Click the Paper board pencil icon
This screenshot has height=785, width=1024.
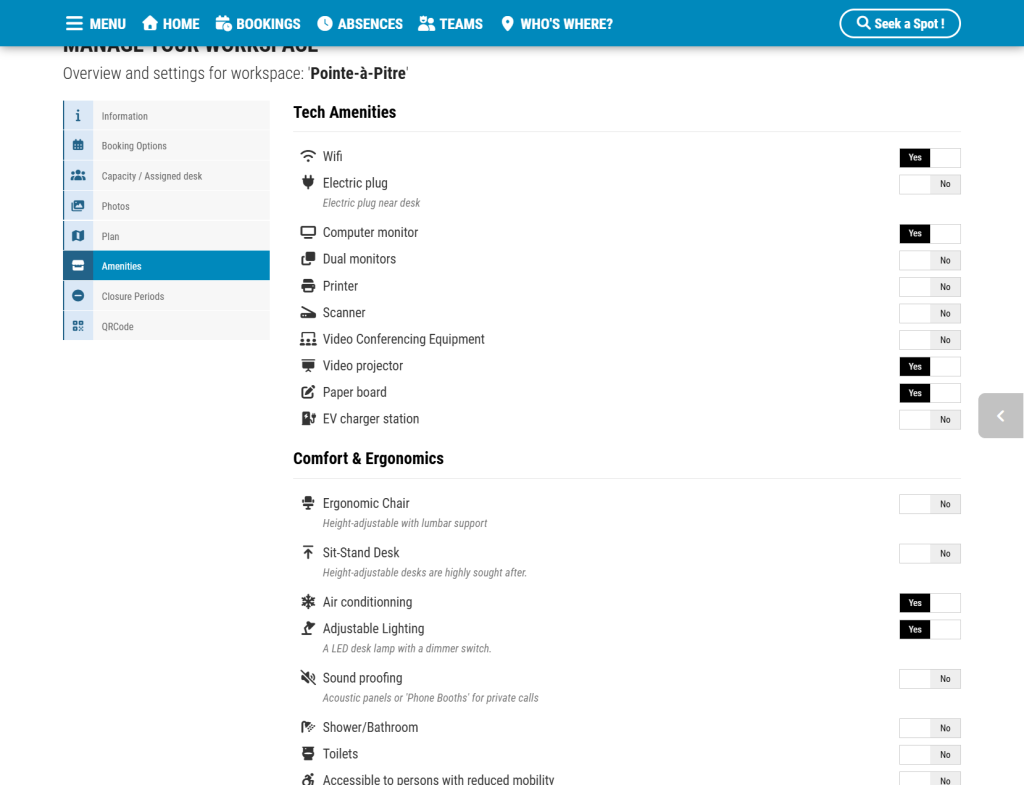click(308, 392)
